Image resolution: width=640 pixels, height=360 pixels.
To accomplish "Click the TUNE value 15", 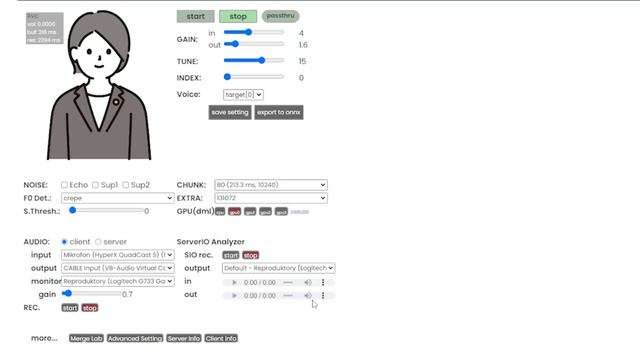I will tap(302, 61).
